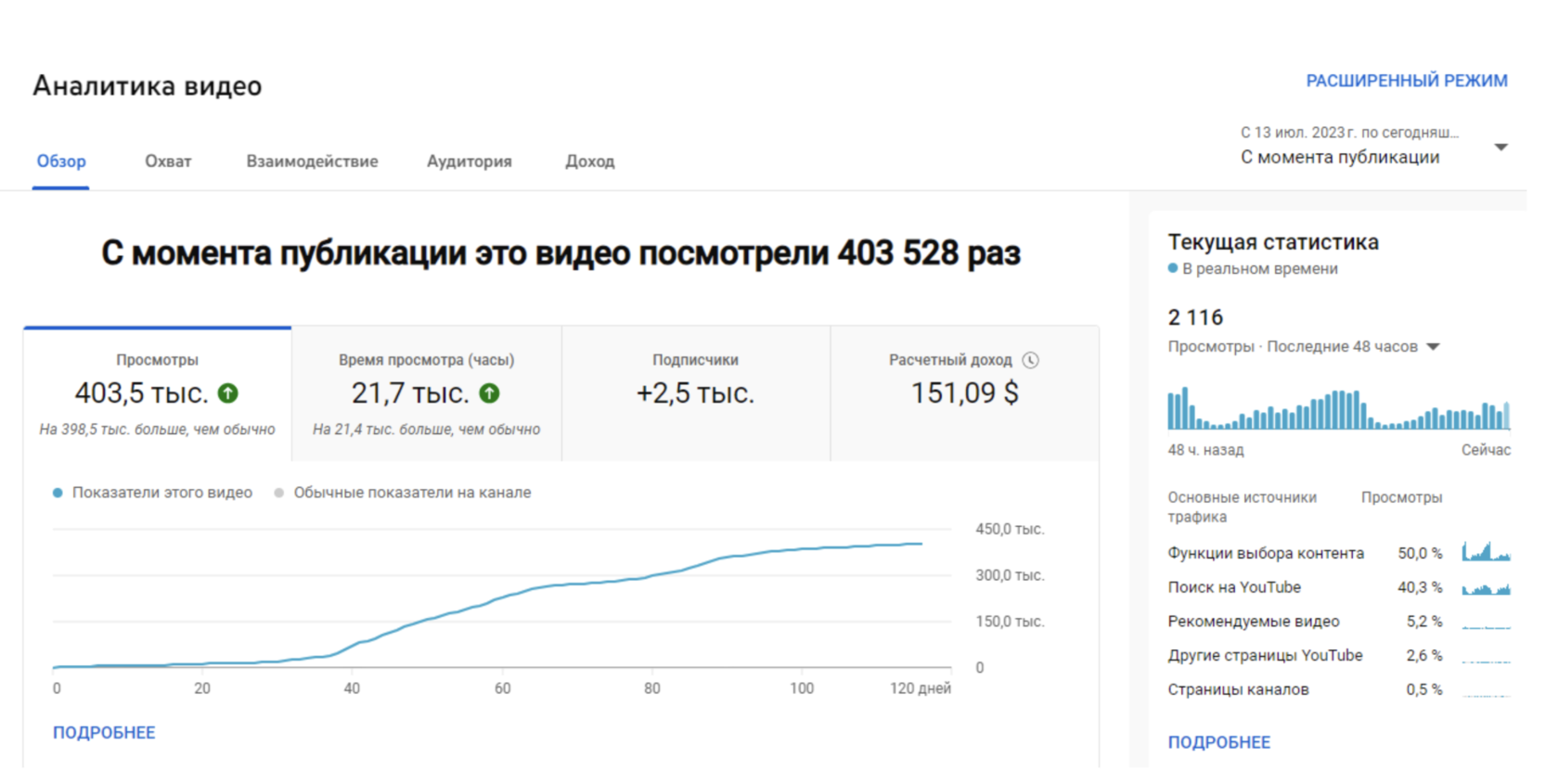Select the Подписчики metric card
The image size is (1559, 784).
pyautogui.click(x=696, y=393)
